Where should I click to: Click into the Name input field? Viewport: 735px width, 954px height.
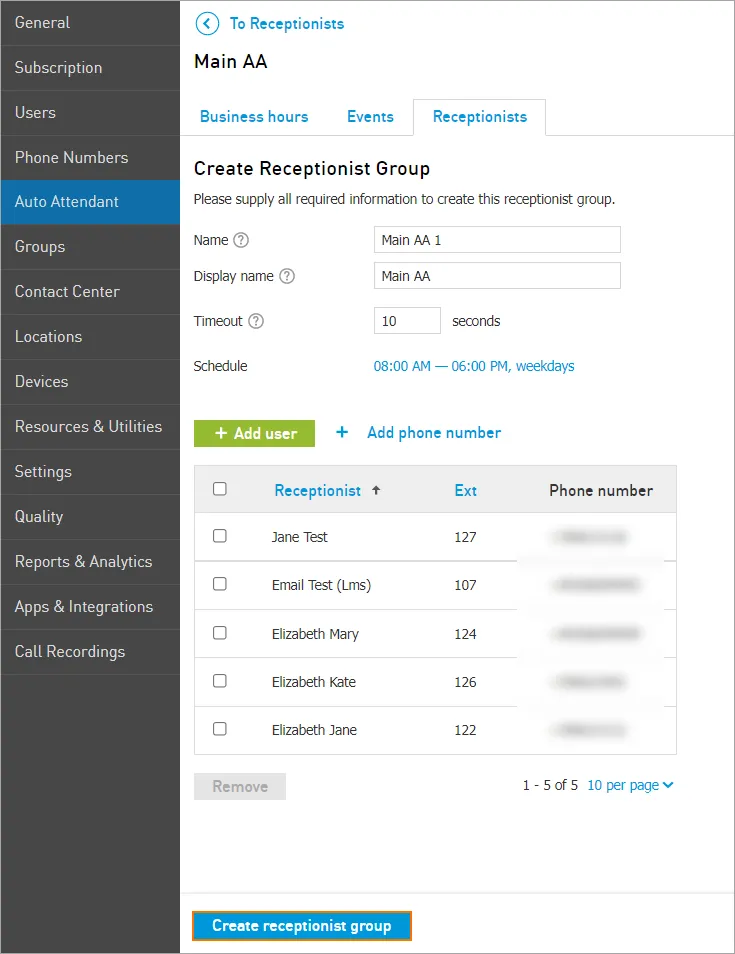click(x=497, y=240)
